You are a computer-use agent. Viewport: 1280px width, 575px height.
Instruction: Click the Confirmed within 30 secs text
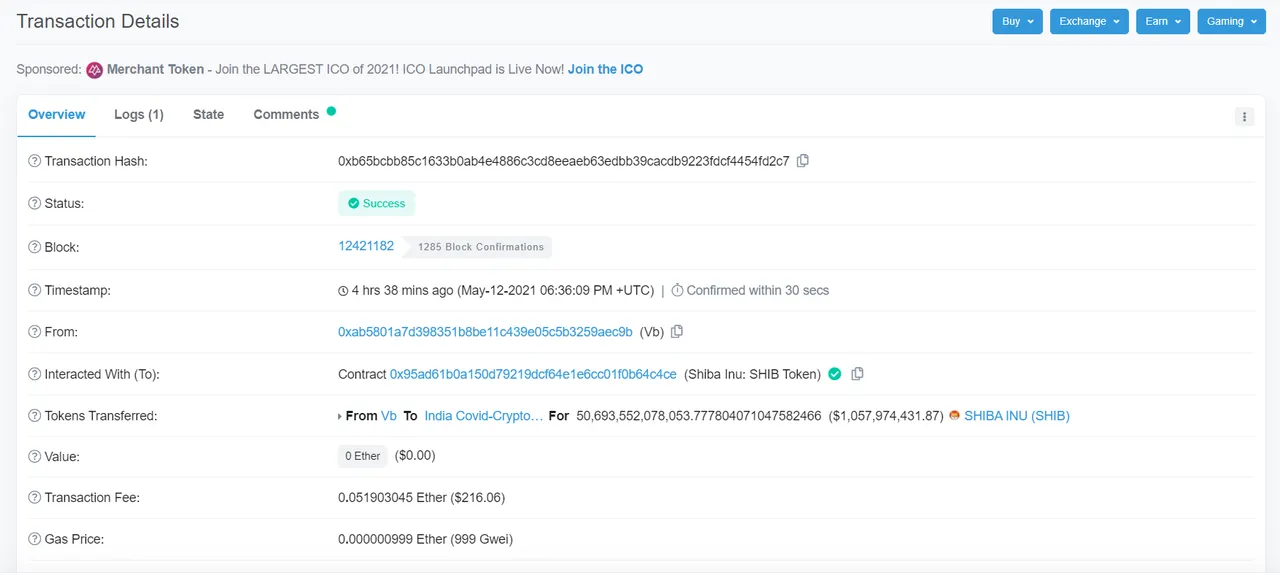758,290
